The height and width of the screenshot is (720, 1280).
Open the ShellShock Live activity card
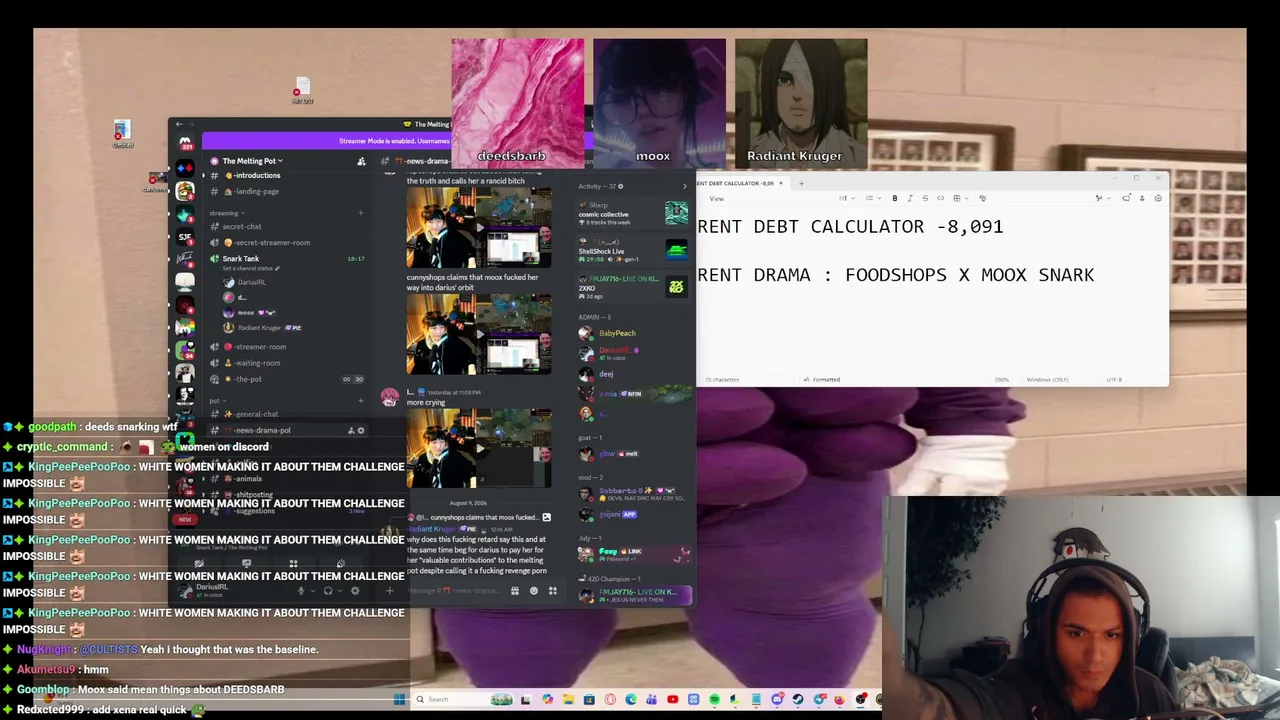click(x=633, y=250)
